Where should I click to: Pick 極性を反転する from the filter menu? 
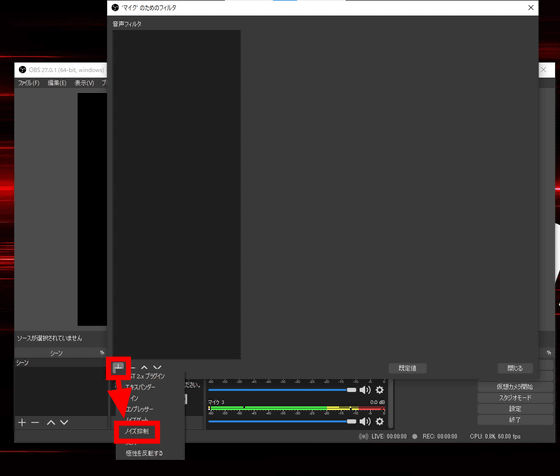click(144, 453)
